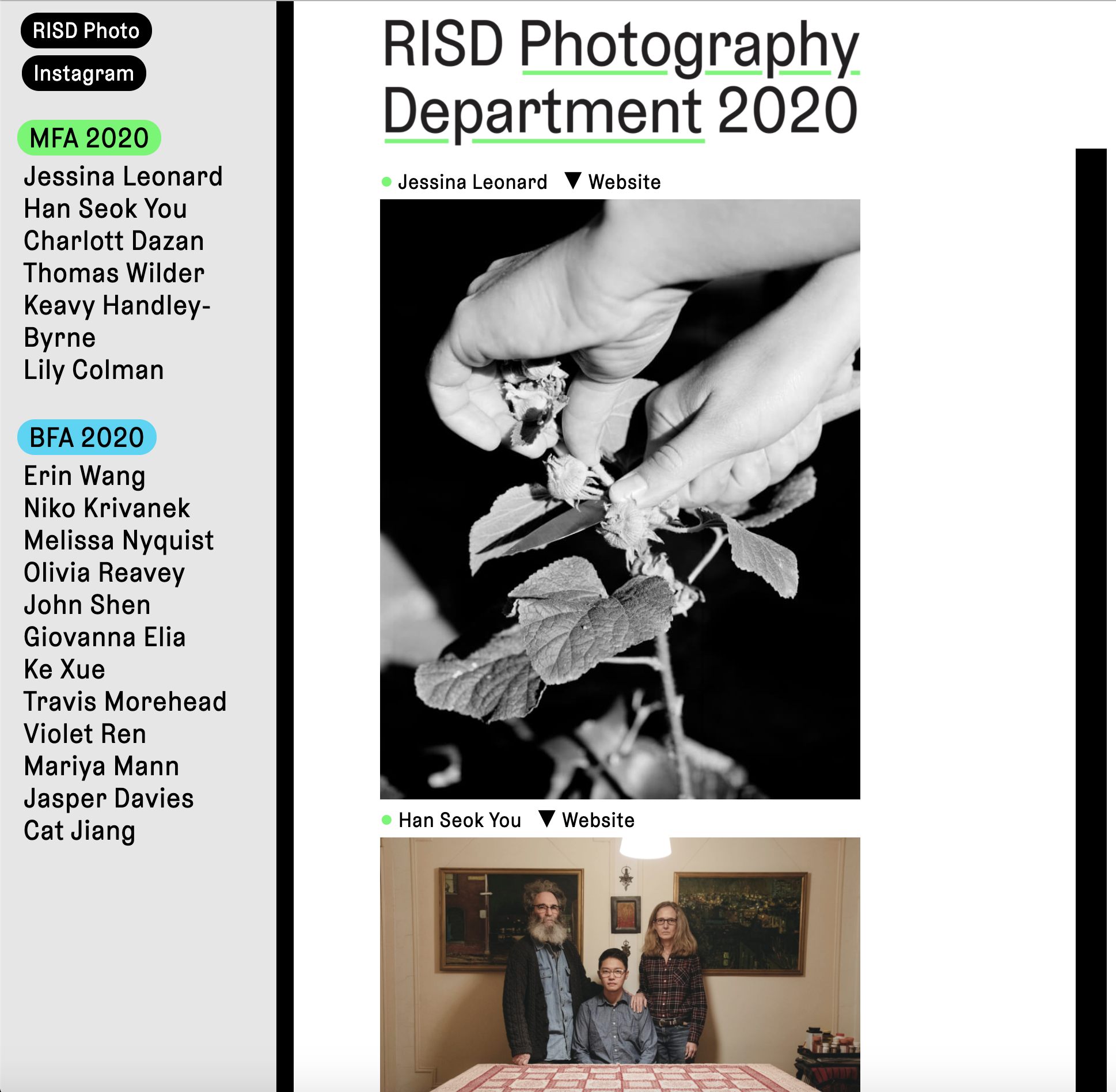Image resolution: width=1116 pixels, height=1092 pixels.
Task: Select the blue BFA 2020 tag
Action: [87, 437]
